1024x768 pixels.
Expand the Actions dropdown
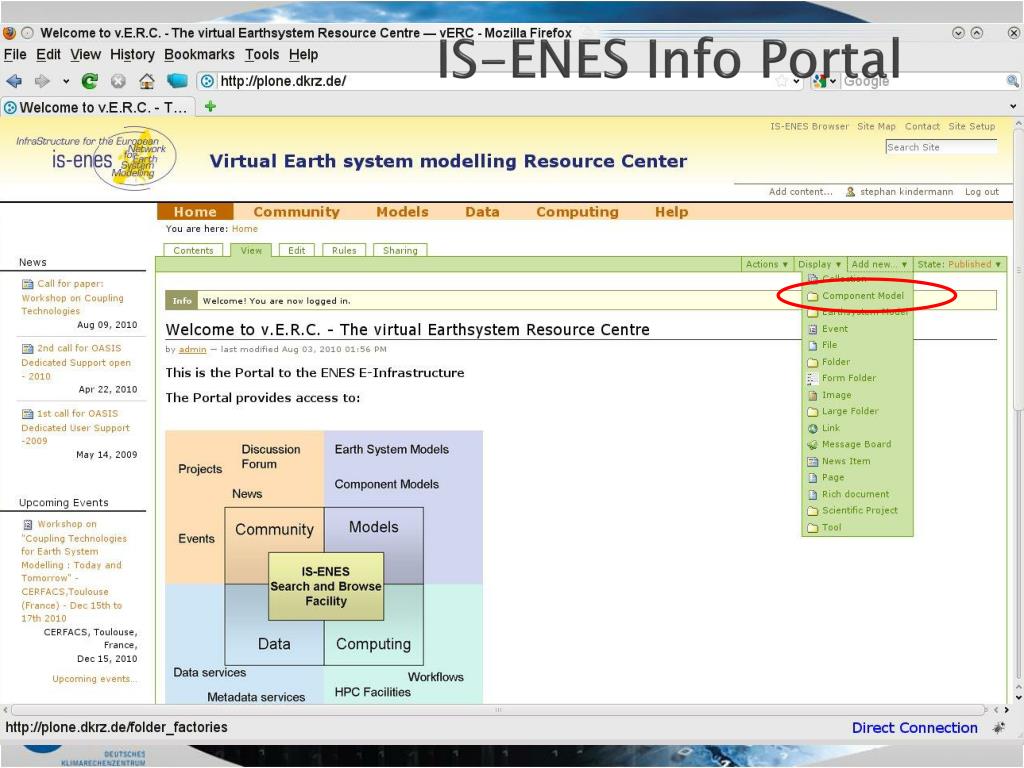[x=767, y=264]
